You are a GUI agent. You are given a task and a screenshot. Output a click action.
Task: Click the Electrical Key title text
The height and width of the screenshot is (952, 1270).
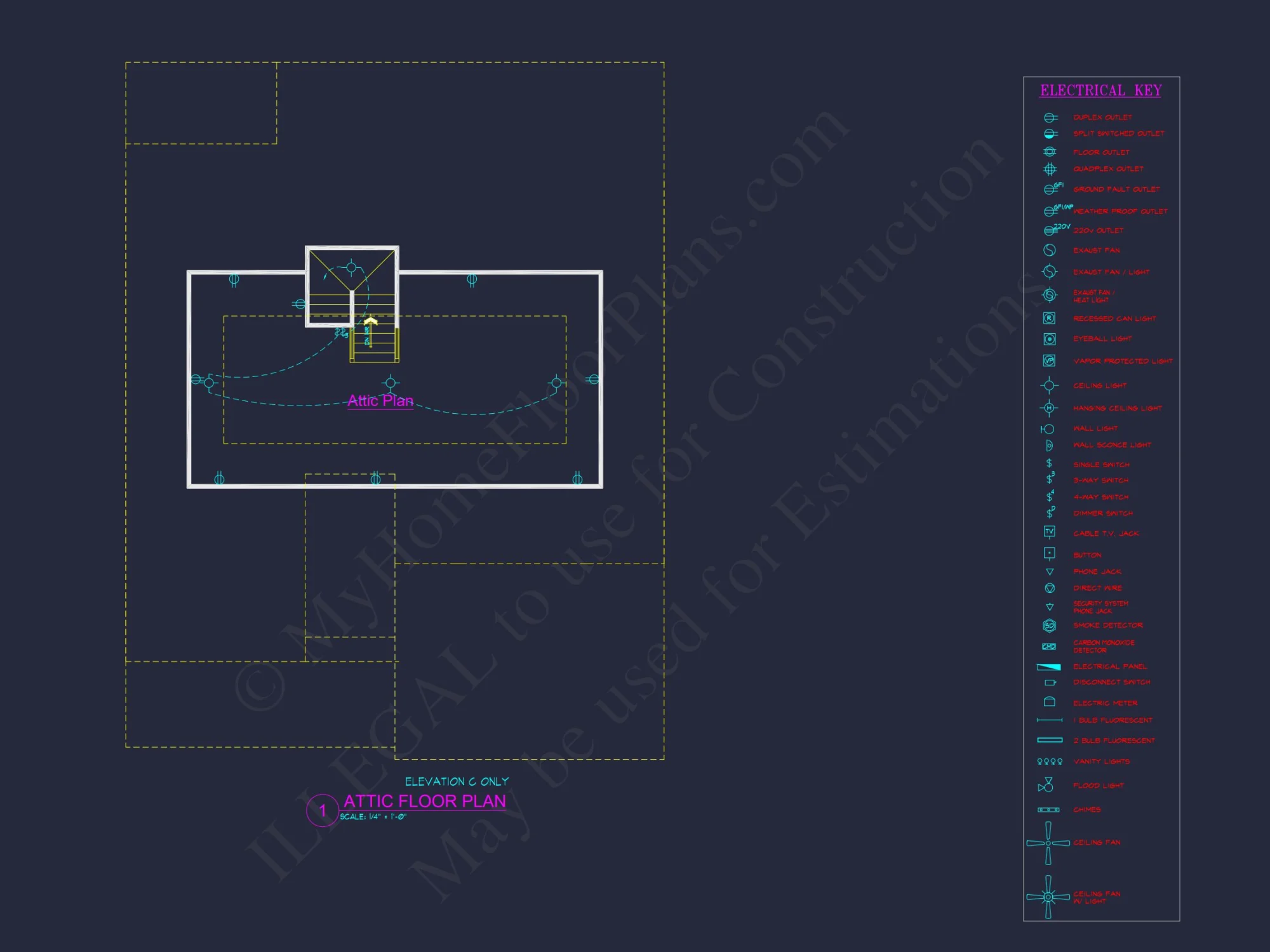click(1100, 91)
